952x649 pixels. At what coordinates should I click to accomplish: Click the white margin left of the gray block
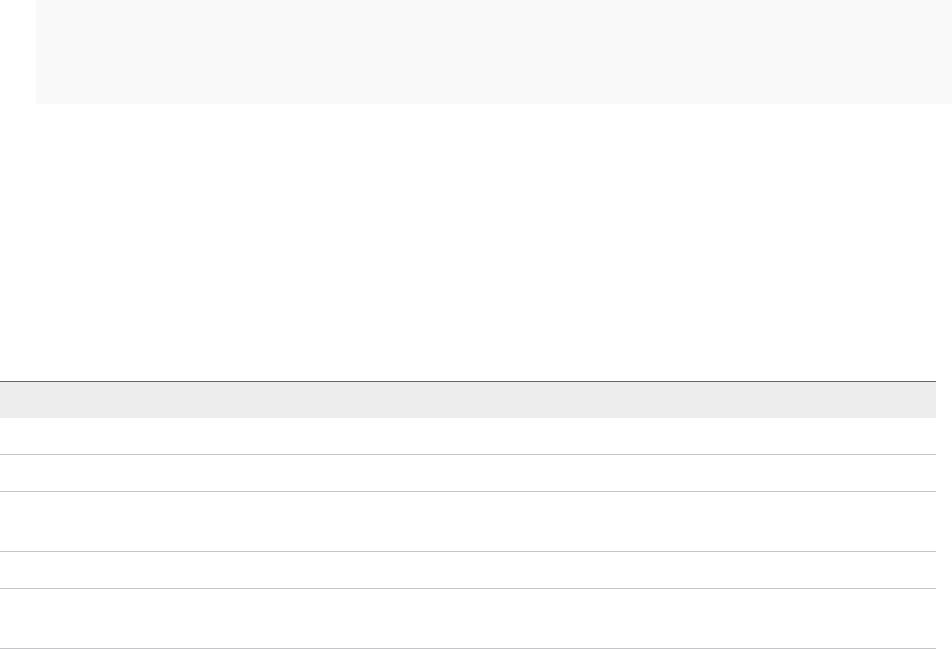point(17,50)
